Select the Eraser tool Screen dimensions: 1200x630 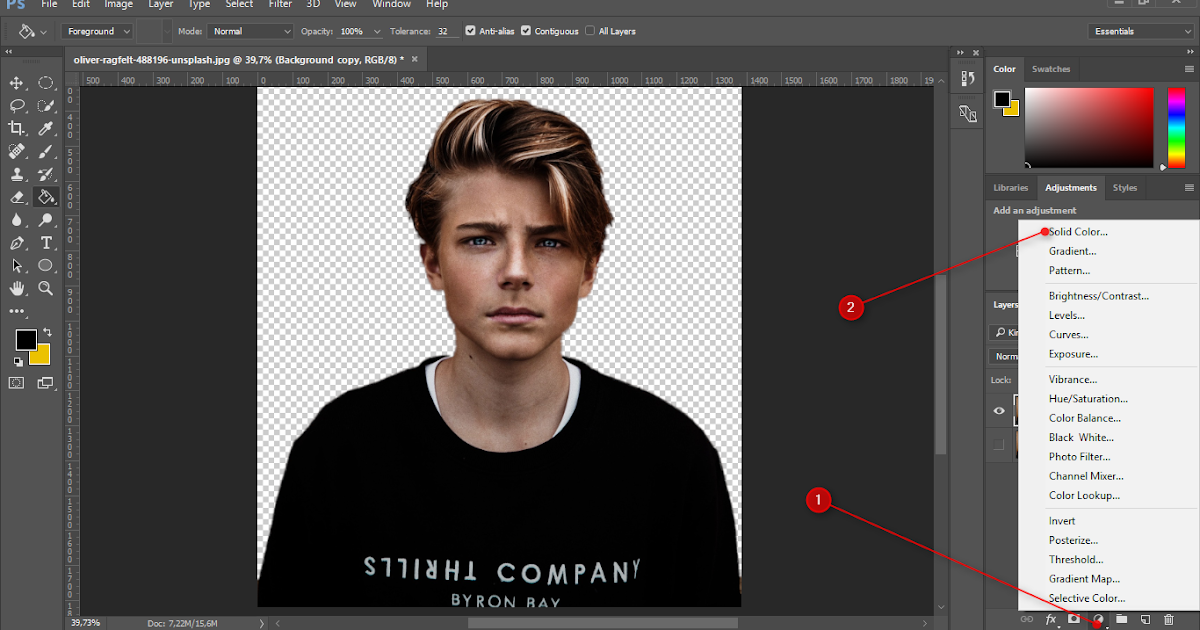click(x=17, y=198)
